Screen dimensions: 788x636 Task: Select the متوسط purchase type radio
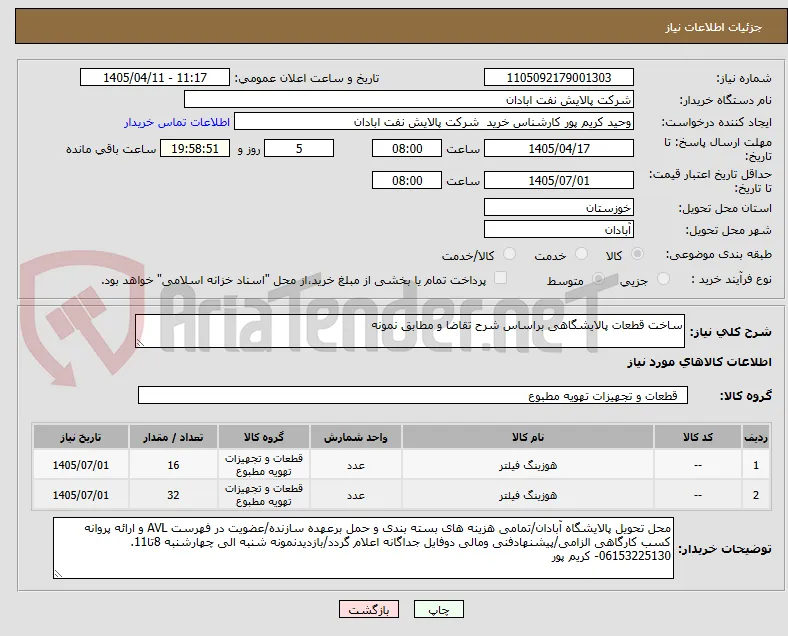coord(598,278)
